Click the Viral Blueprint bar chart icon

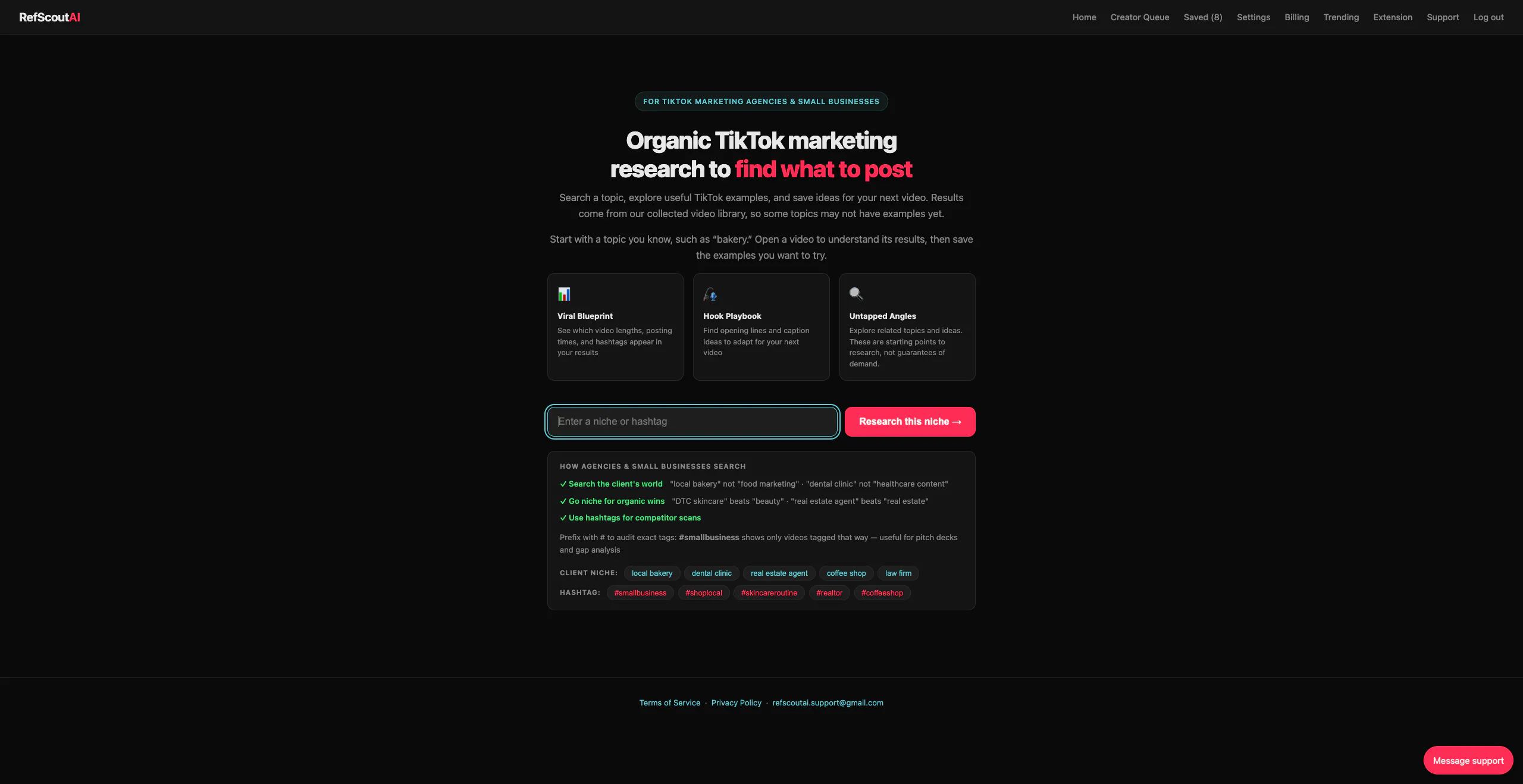tap(564, 294)
